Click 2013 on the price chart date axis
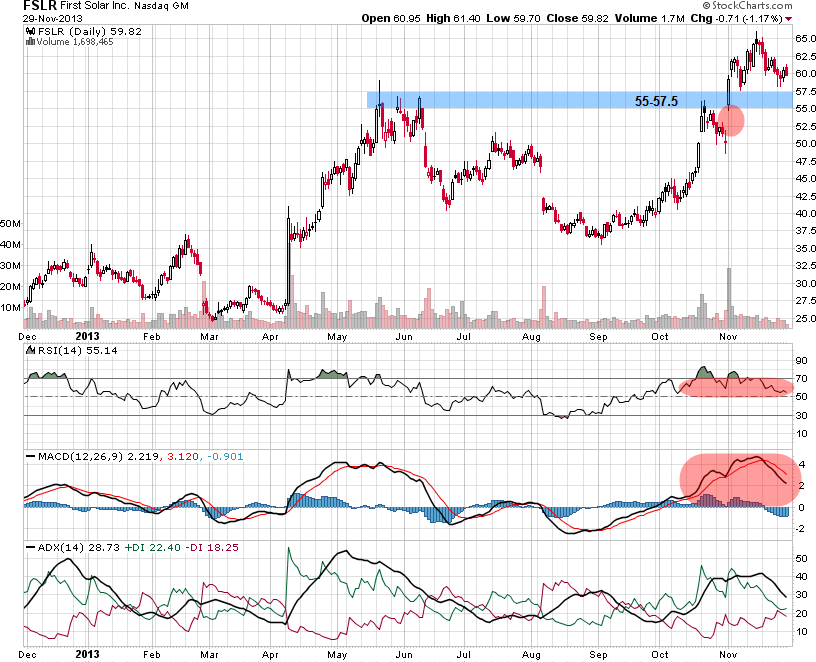816x662 pixels. click(x=87, y=336)
